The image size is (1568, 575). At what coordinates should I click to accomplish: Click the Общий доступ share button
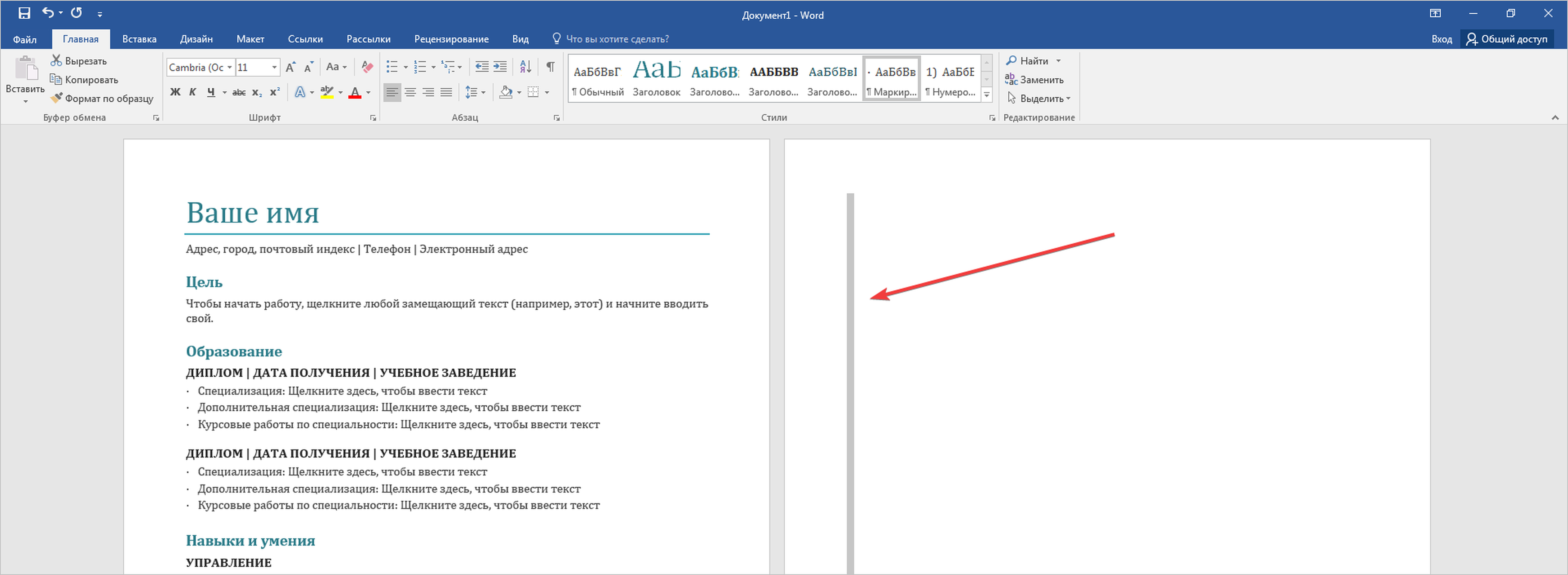pyautogui.click(x=1507, y=39)
